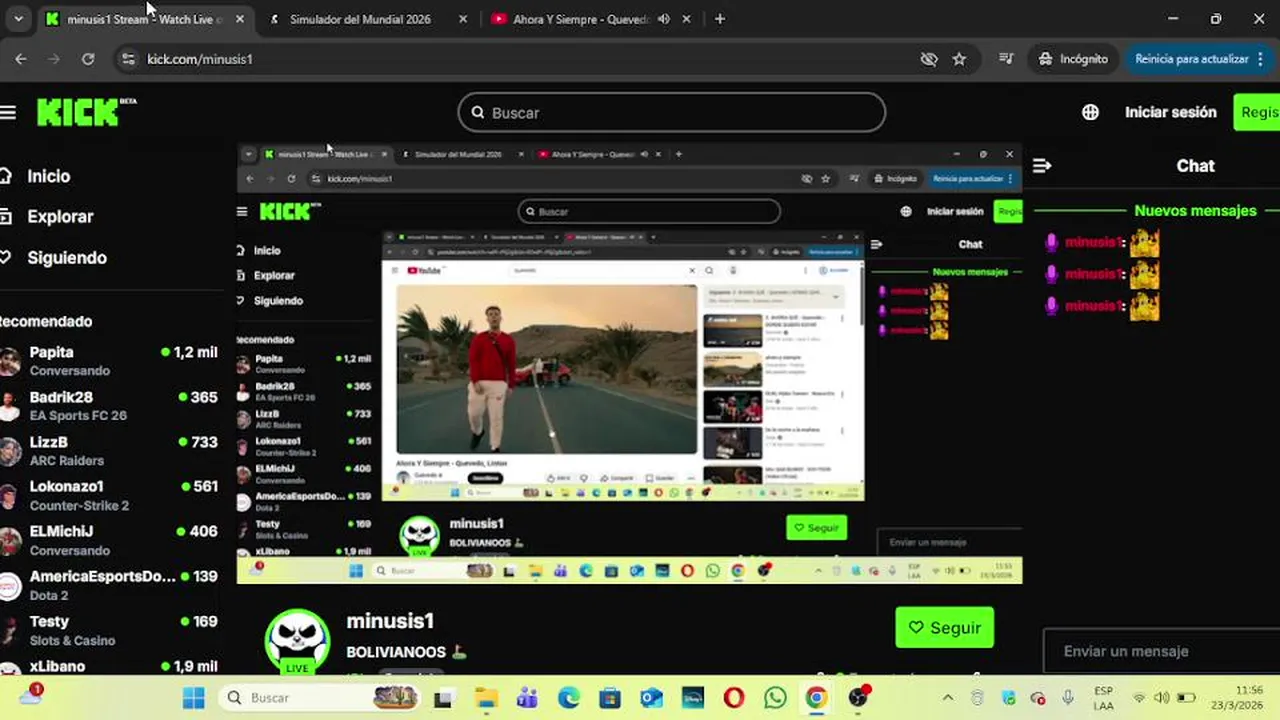The height and width of the screenshot is (720, 1280).
Task: Open File Explorer from the taskbar
Action: coord(486,698)
